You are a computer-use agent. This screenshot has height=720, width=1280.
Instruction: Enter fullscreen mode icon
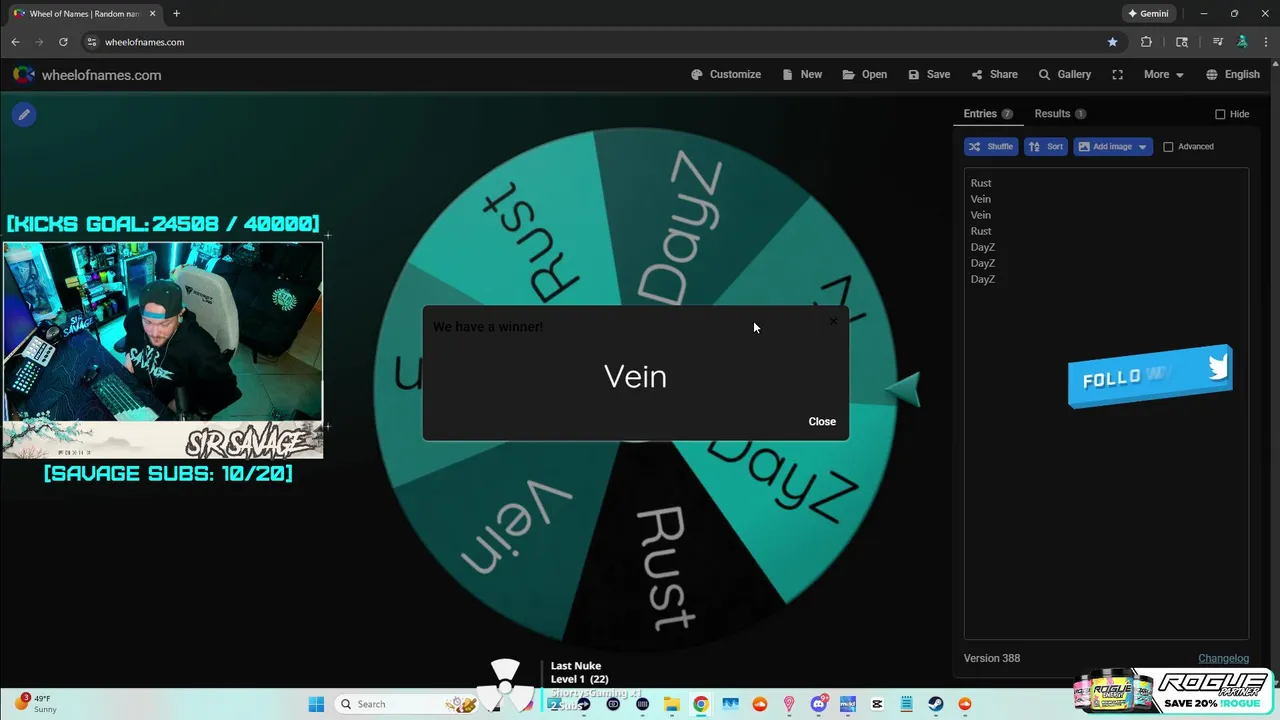(1118, 75)
